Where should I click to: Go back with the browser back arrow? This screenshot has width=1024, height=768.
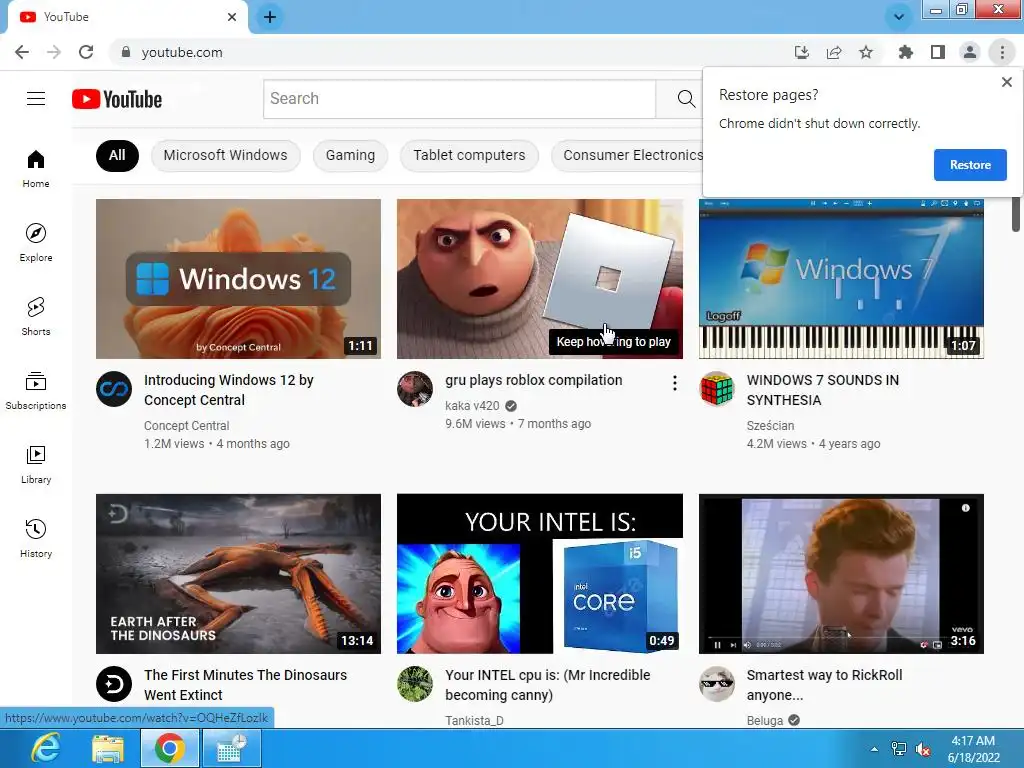22,52
